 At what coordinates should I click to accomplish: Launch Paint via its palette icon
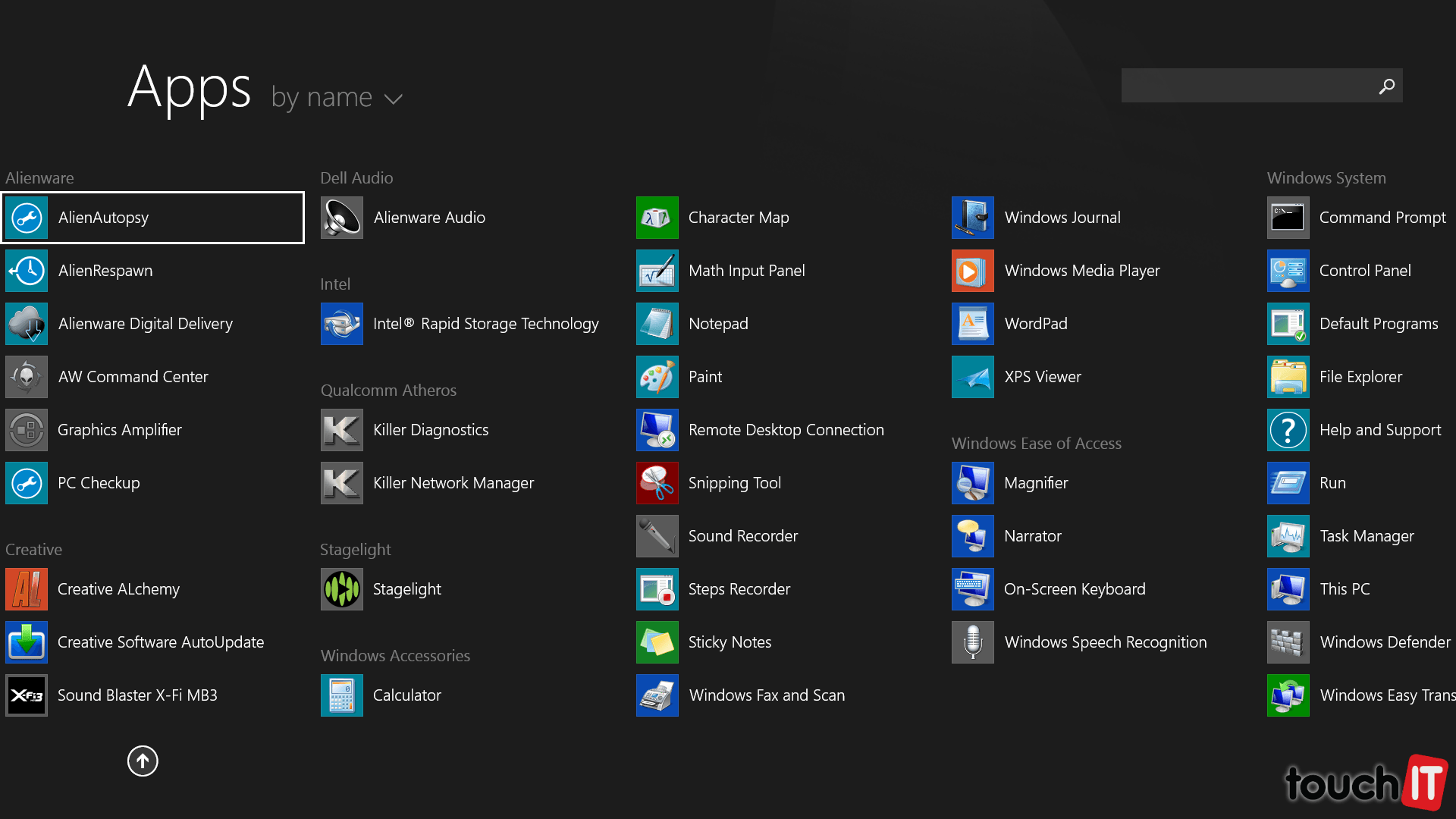click(x=657, y=377)
